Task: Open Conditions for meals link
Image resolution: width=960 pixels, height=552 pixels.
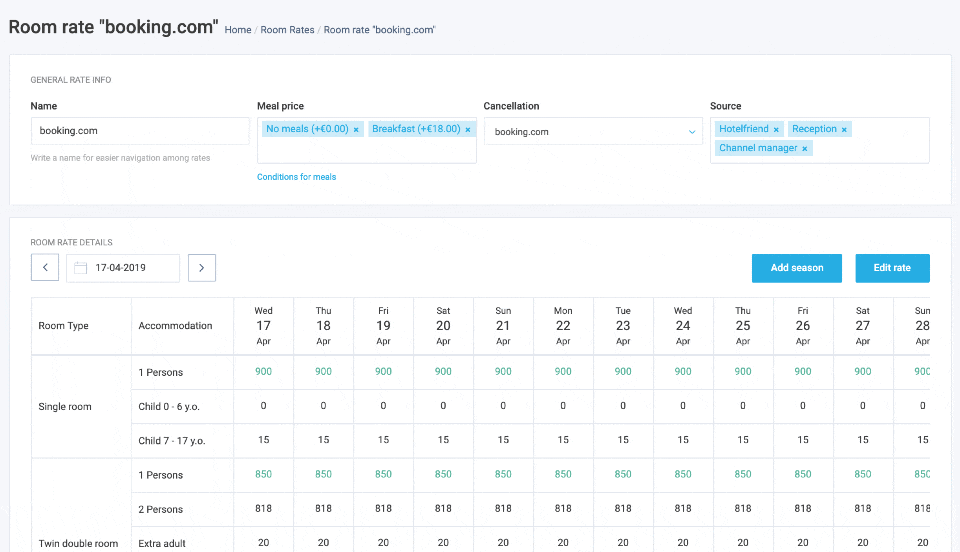Action: coord(296,177)
